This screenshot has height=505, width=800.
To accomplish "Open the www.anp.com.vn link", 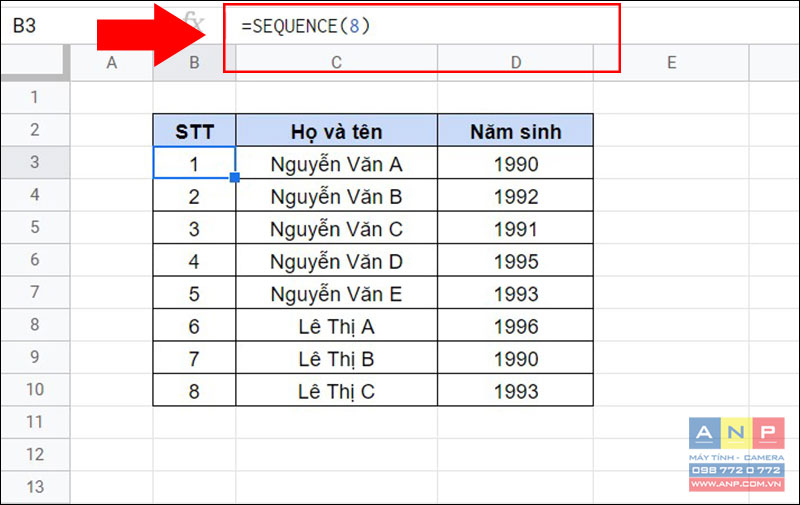I will click(x=736, y=484).
